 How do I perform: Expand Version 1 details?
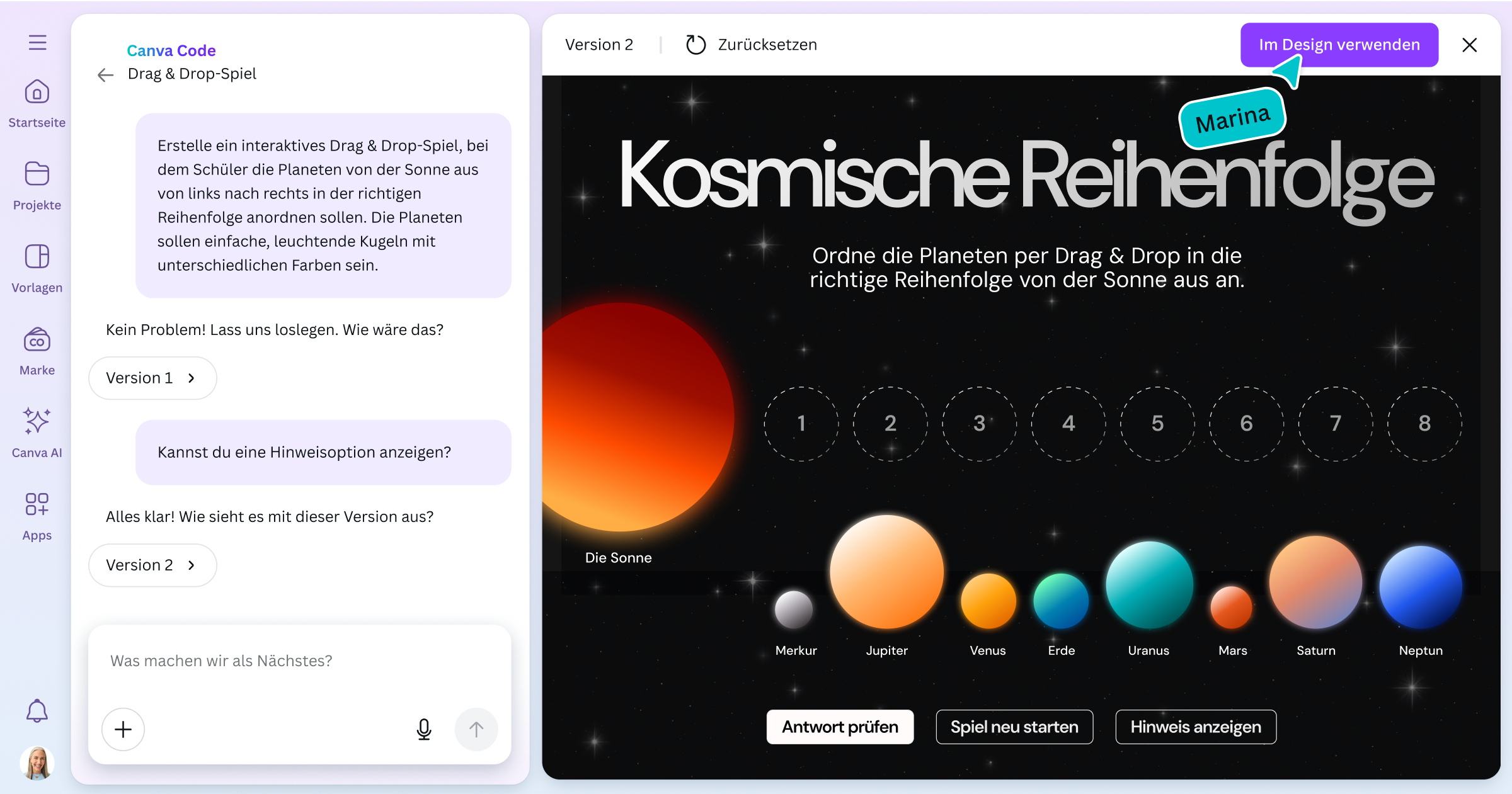tap(152, 378)
